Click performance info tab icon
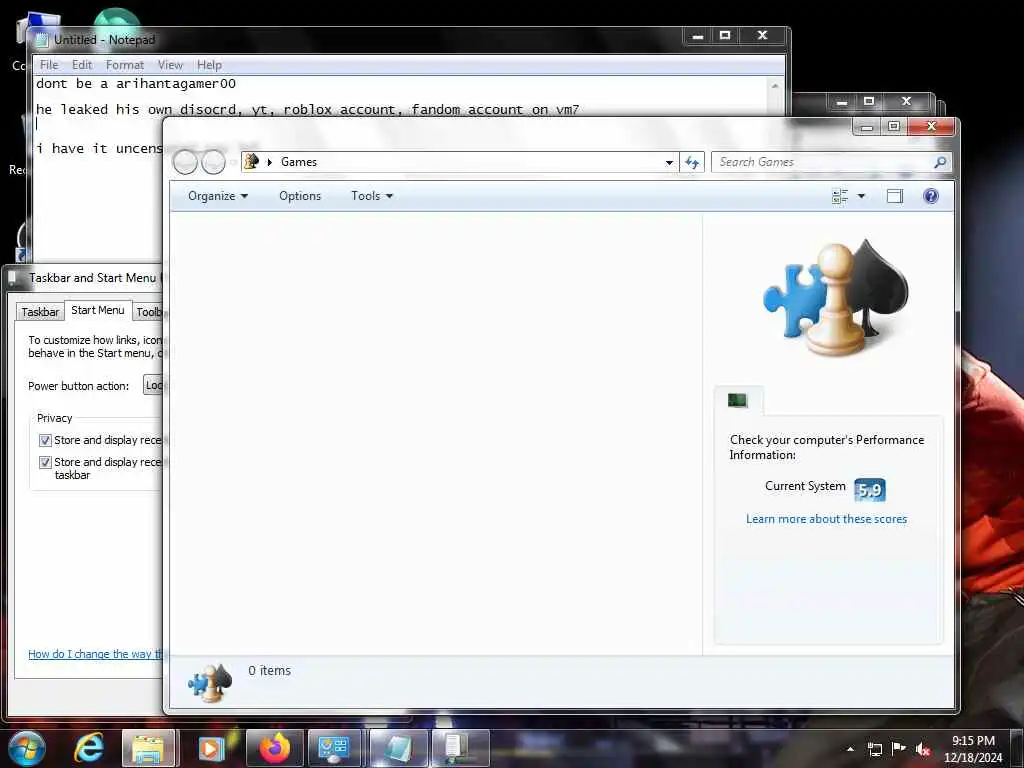1024x768 pixels. (x=738, y=400)
